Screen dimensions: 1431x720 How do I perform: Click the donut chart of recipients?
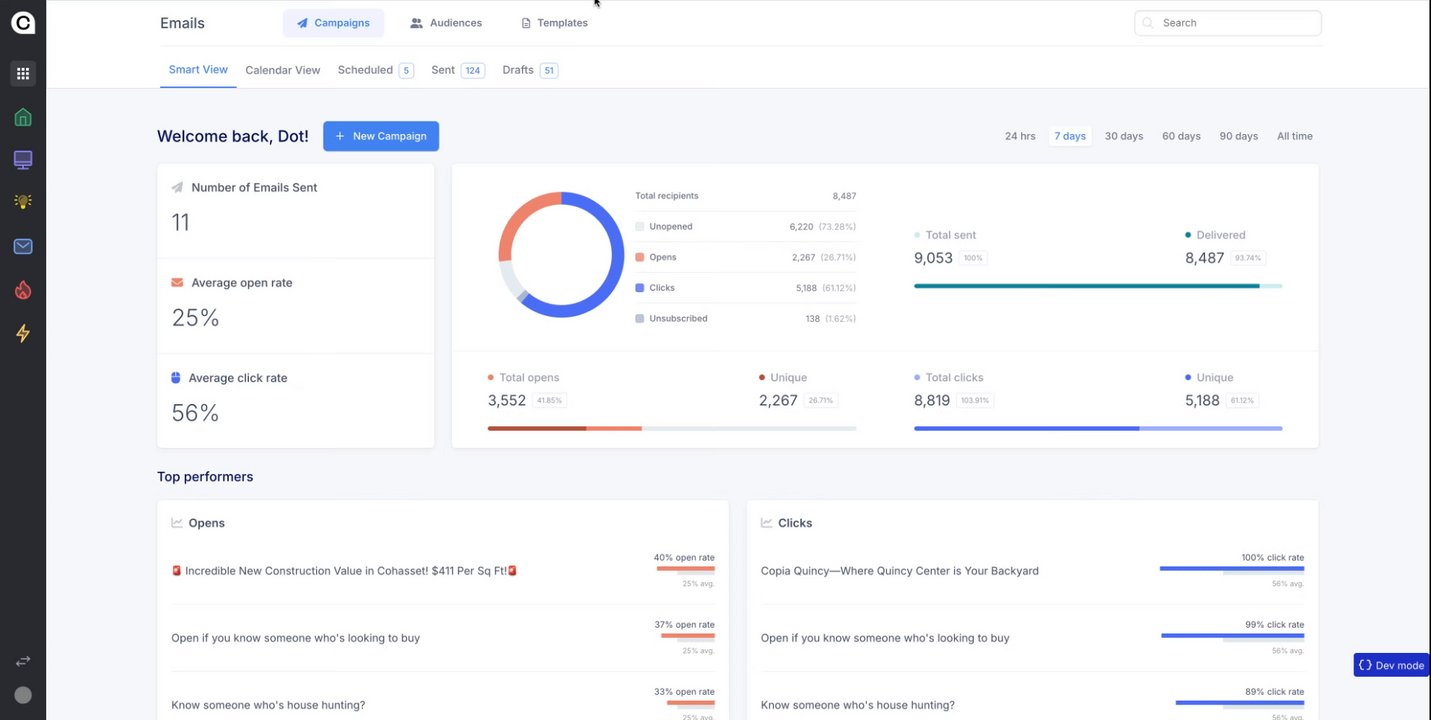pyautogui.click(x=561, y=254)
